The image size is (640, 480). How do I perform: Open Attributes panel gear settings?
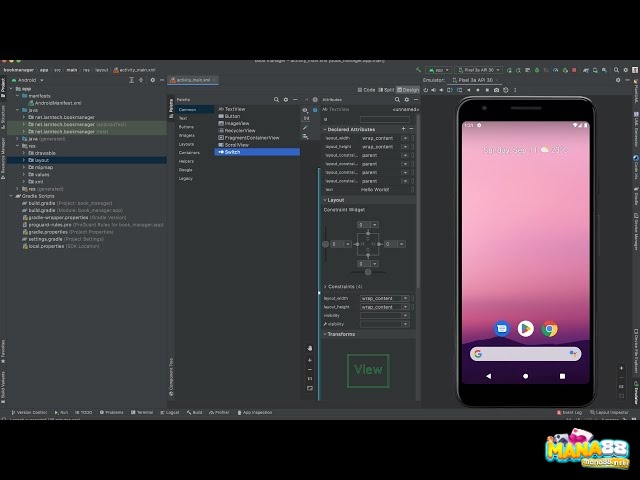(407, 100)
